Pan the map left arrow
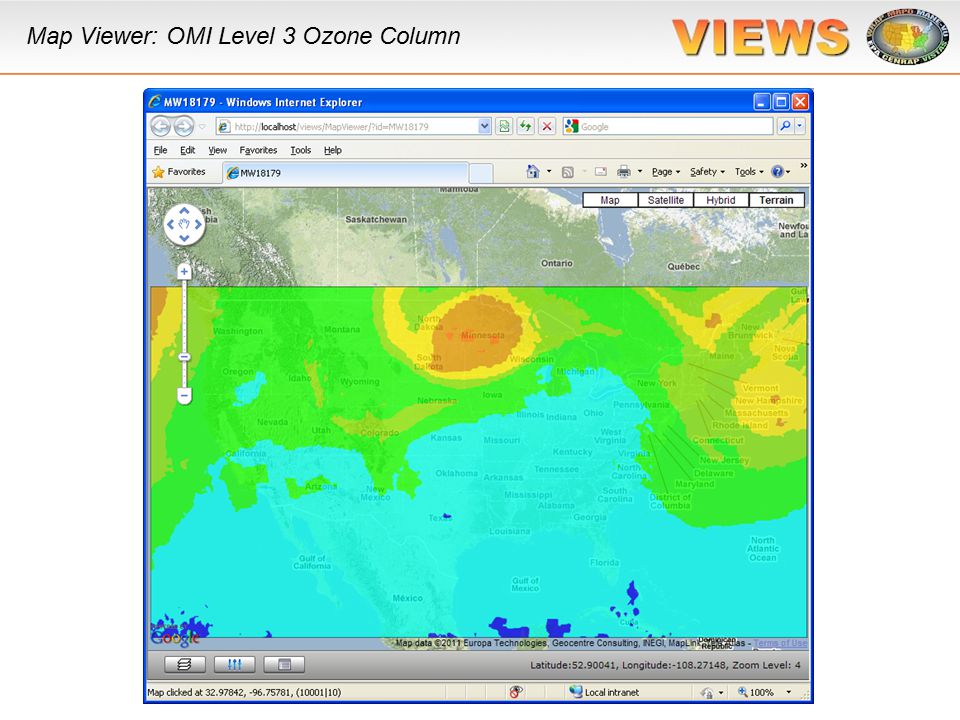 pos(170,225)
